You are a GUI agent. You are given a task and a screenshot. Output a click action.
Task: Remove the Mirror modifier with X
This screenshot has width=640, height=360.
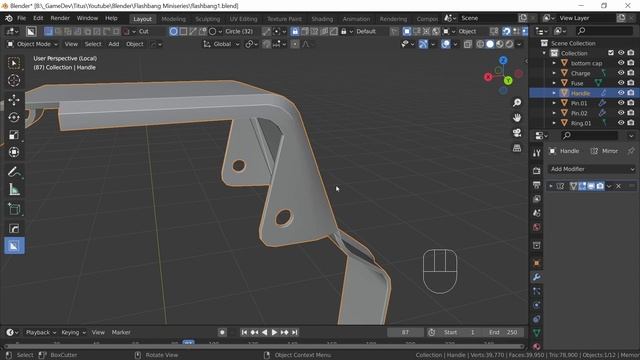pos(618,186)
